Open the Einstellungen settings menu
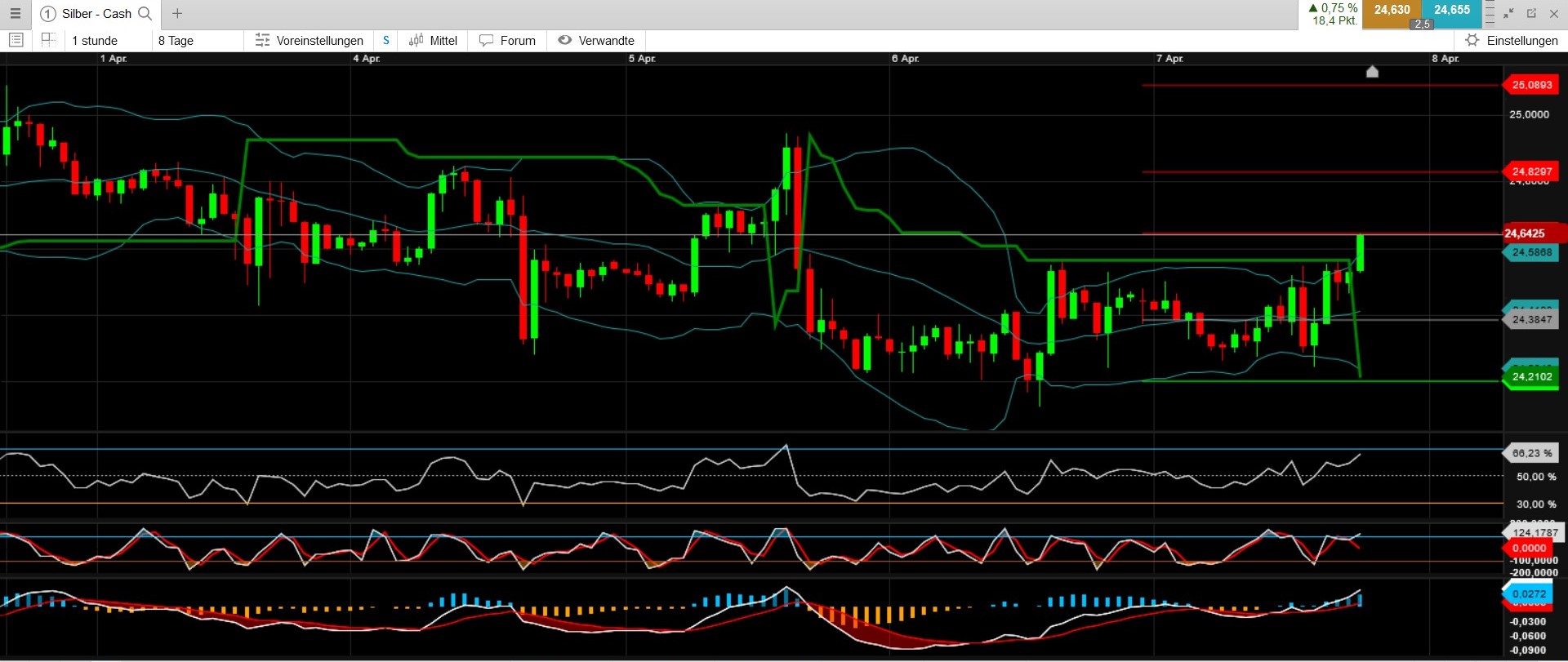The image size is (1568, 662). click(1522, 40)
